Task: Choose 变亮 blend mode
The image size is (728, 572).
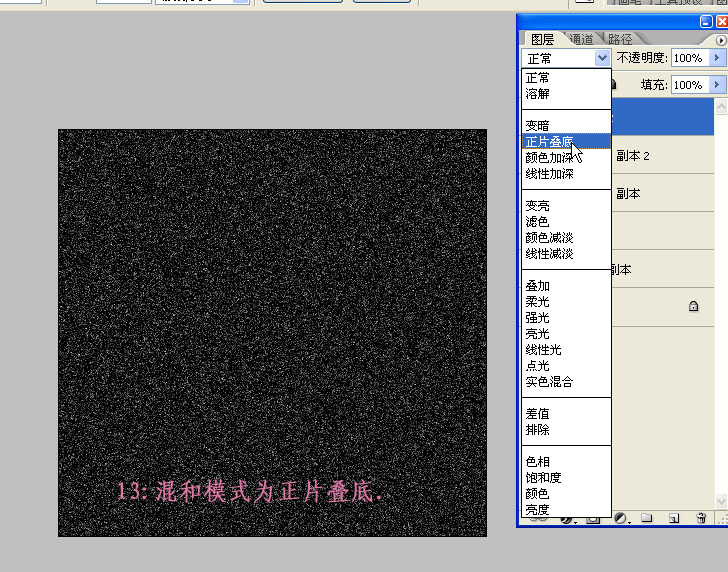Action: [566, 205]
